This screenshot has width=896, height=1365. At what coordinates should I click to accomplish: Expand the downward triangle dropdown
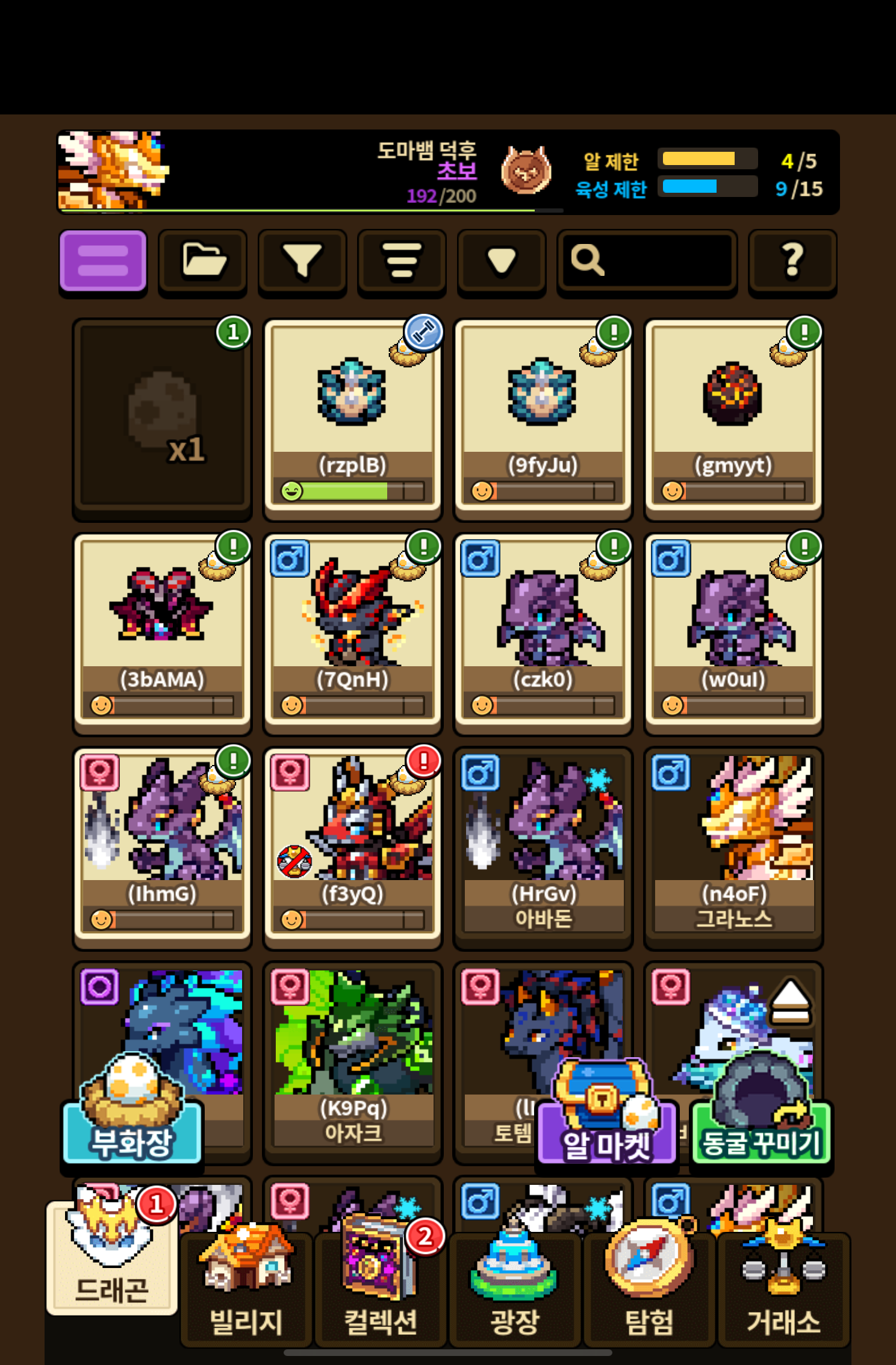pyautogui.click(x=502, y=261)
